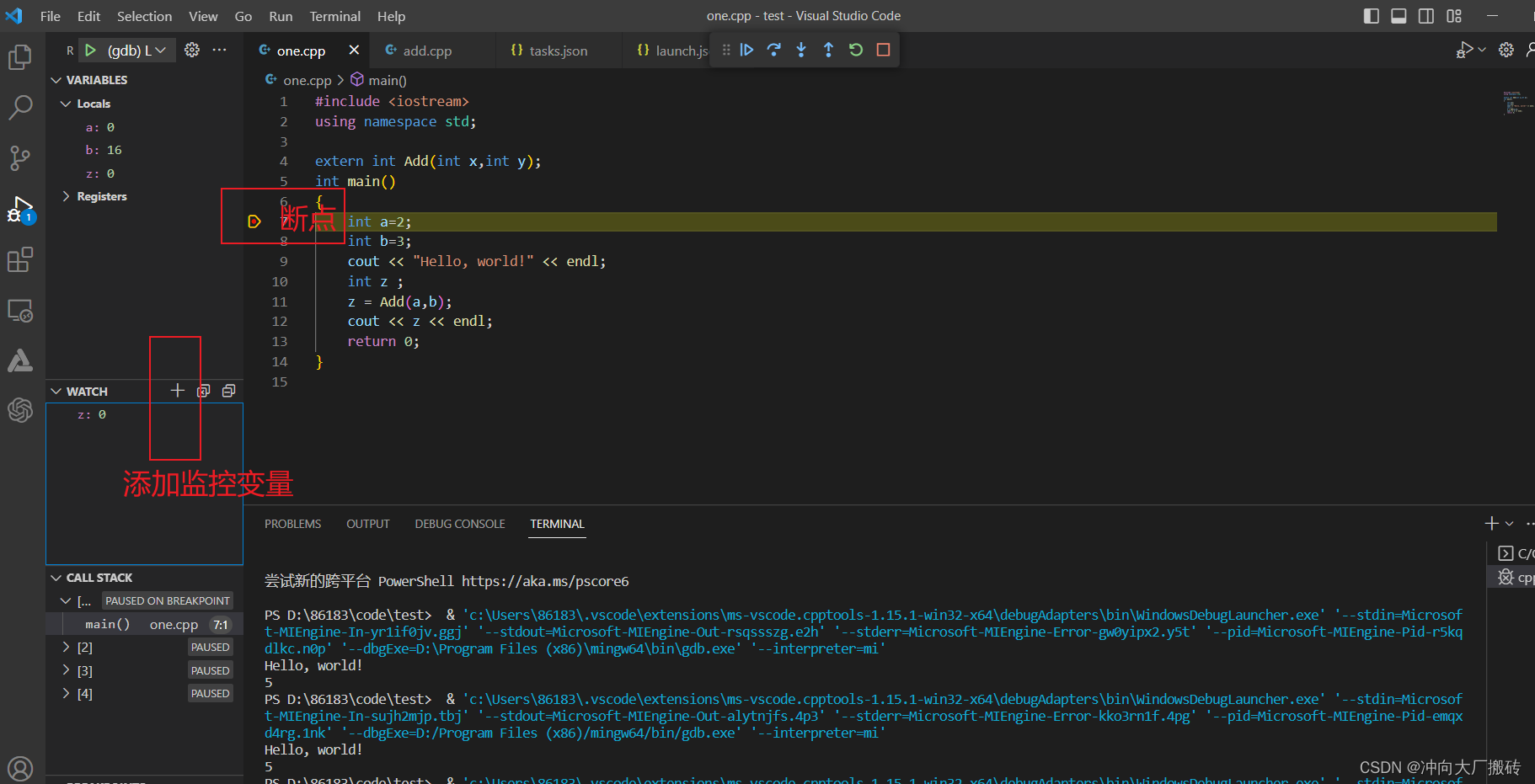Open new terminal profile dropdown arrow
Screen dimensions: 1535x784
(x=1509, y=524)
